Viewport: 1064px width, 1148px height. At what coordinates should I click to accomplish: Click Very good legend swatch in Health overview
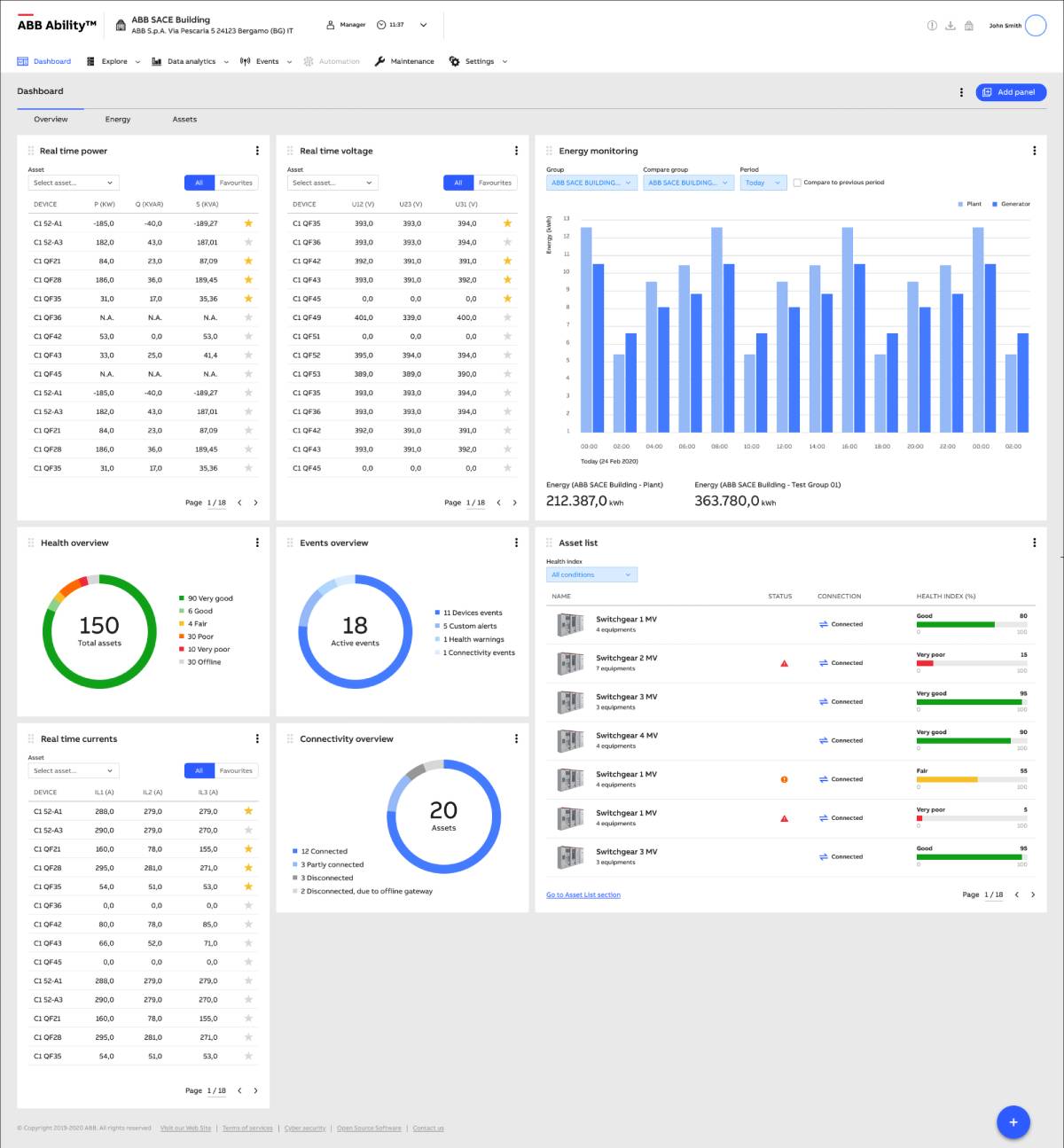[x=182, y=598]
